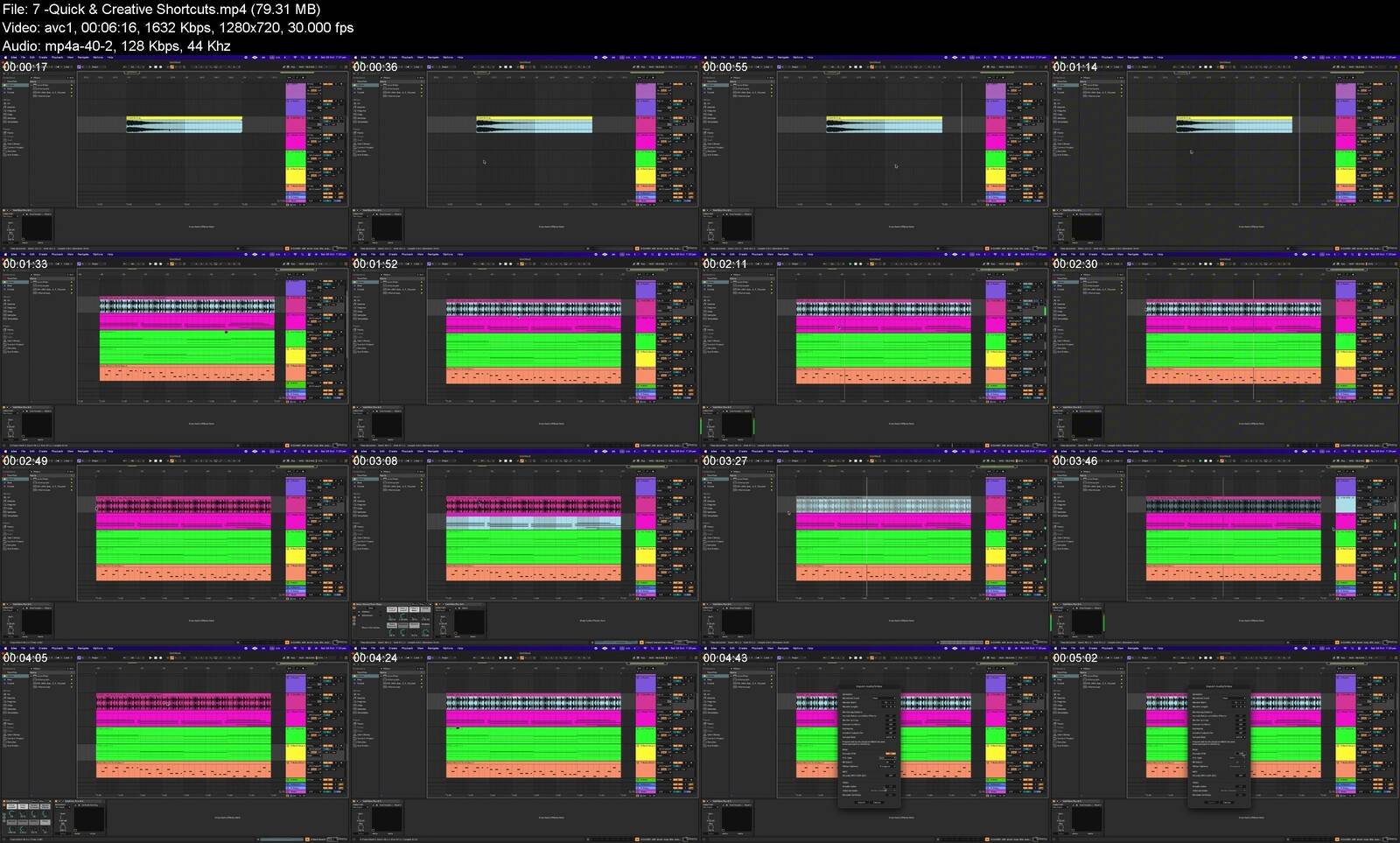The width and height of the screenshot is (1400, 843).
Task: Click the magenta clip in the 00:02:11 frame
Action: [884, 323]
